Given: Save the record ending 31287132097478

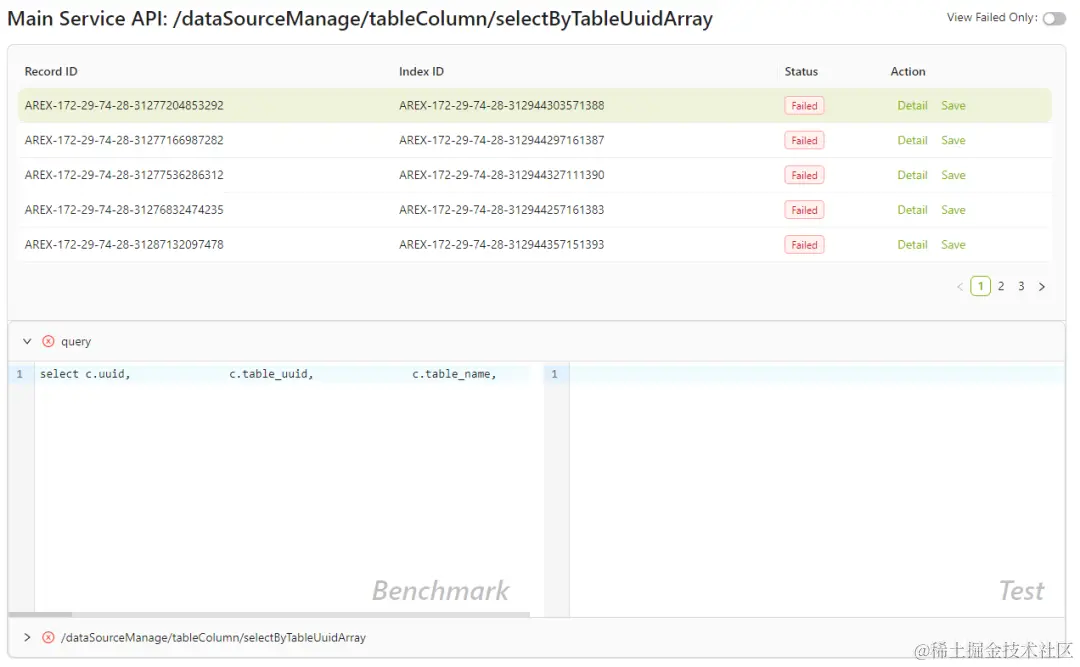Looking at the screenshot, I should pyautogui.click(x=953, y=245).
